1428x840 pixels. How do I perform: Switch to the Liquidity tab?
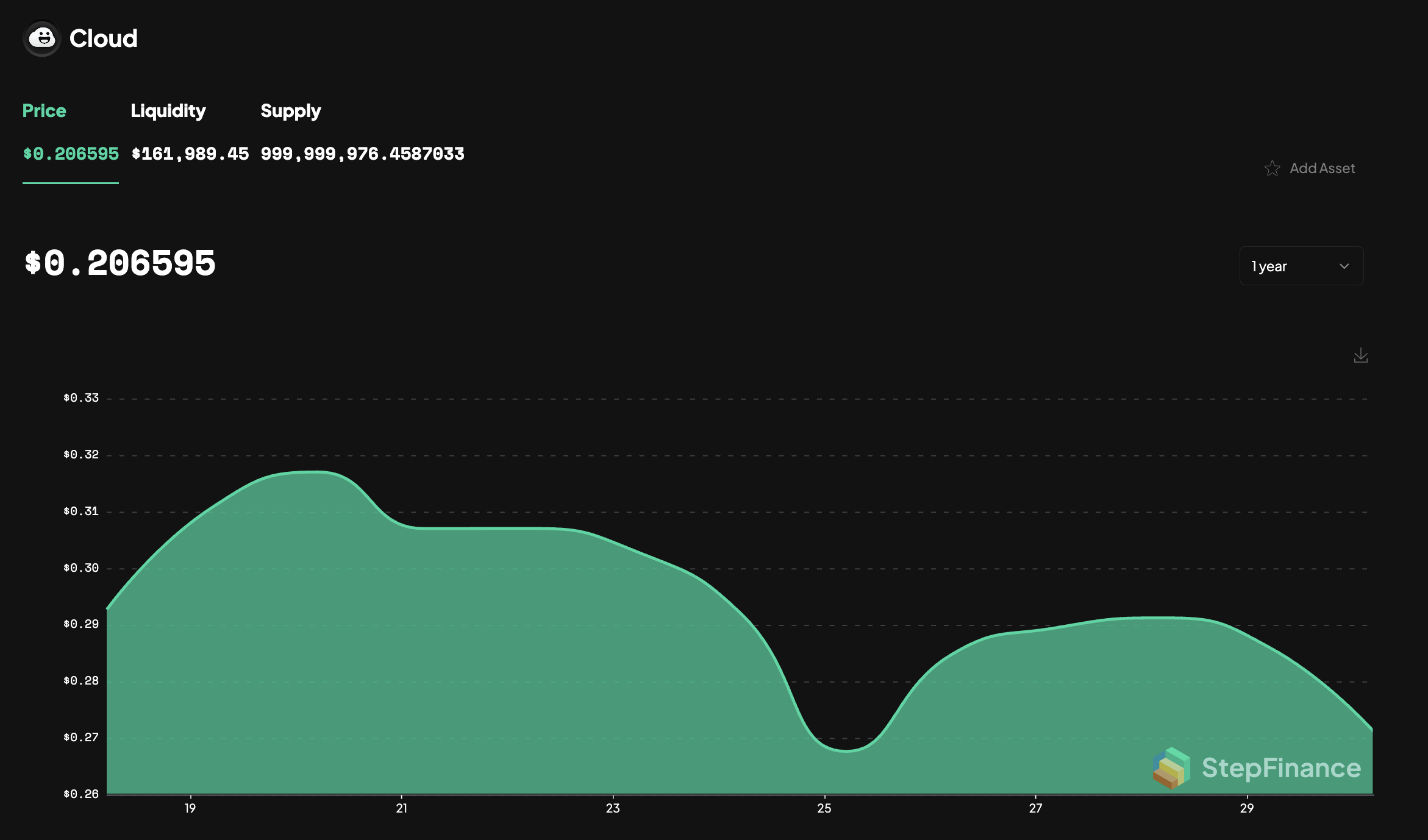168,111
